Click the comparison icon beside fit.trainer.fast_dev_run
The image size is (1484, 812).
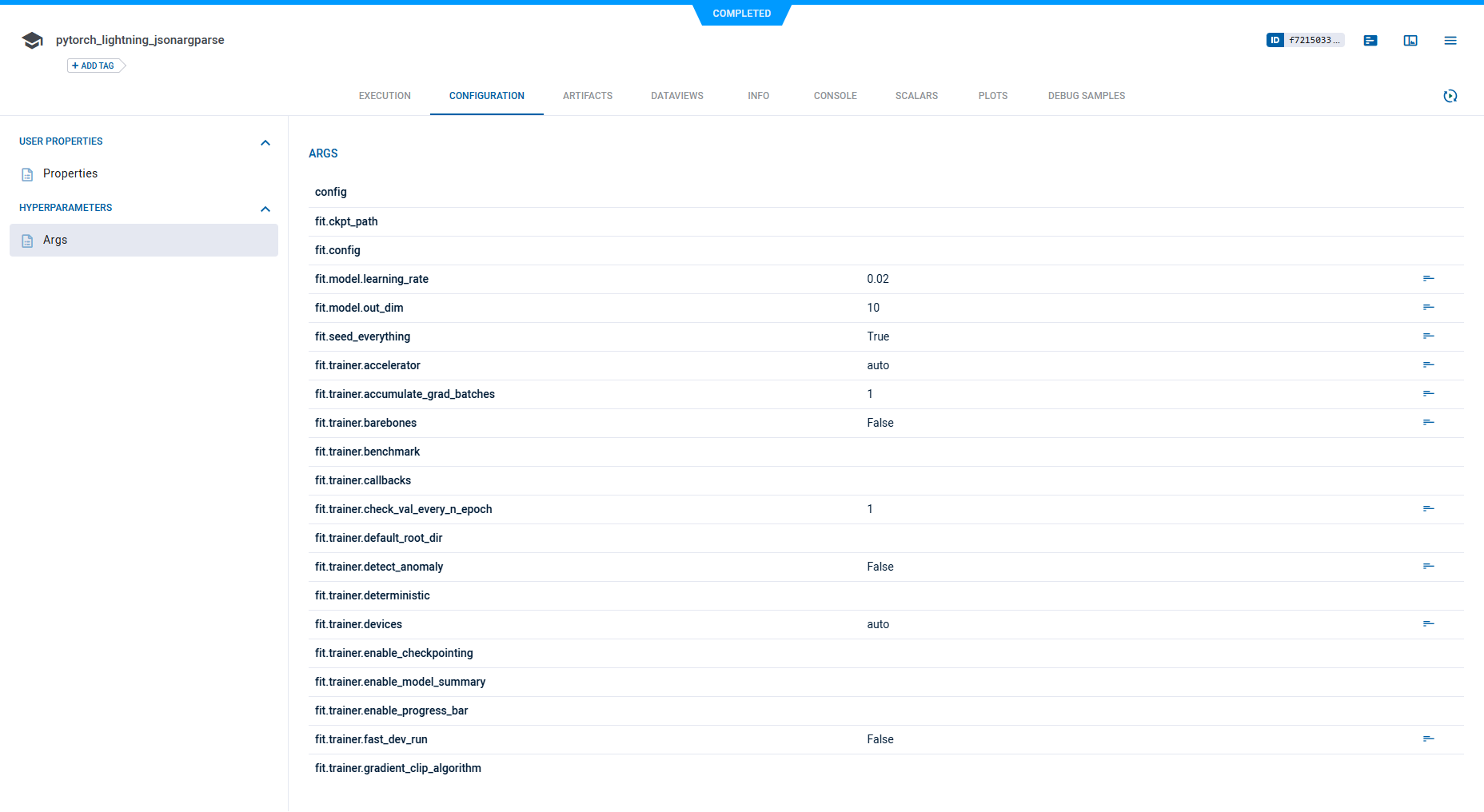point(1429,738)
